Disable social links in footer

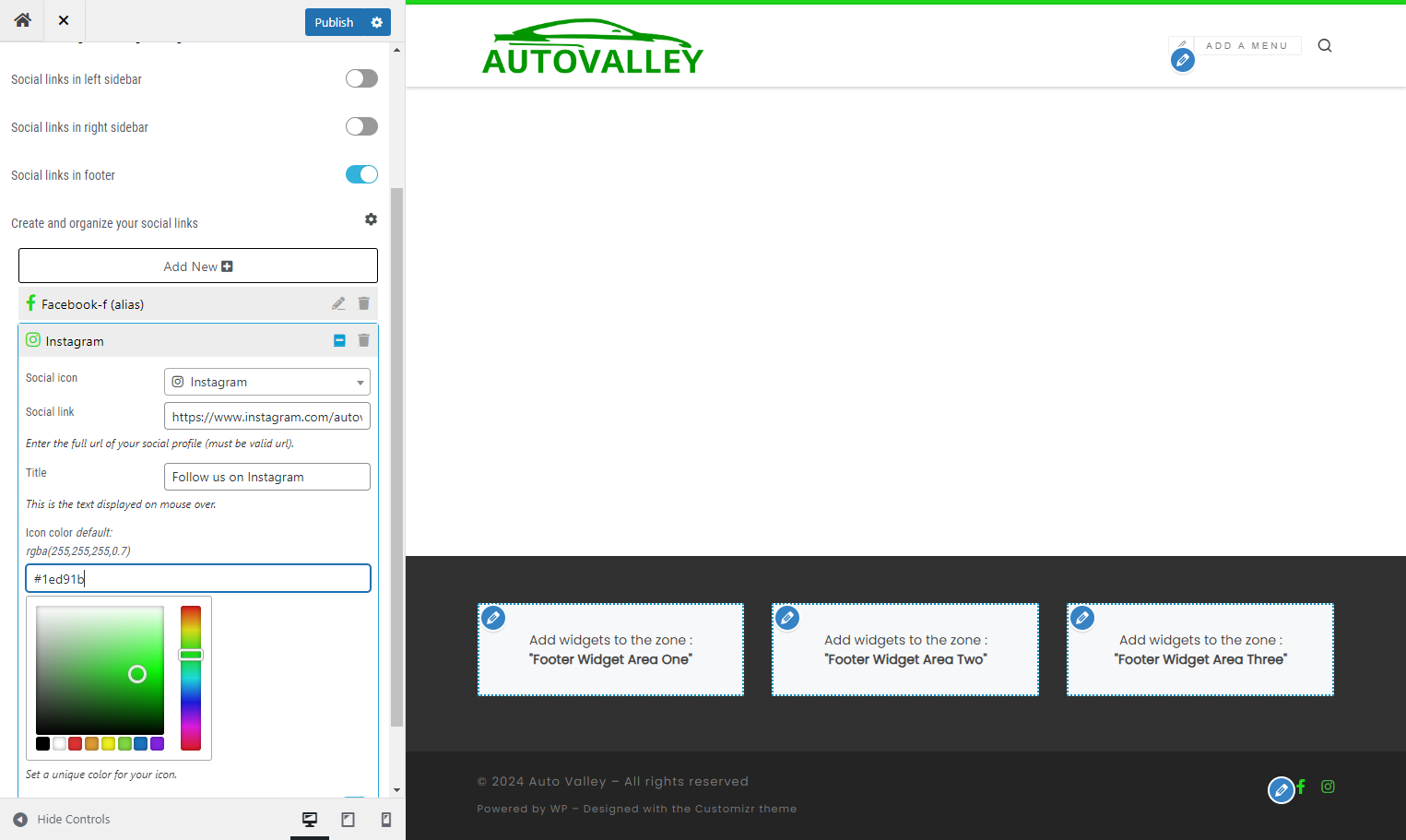[361, 174]
